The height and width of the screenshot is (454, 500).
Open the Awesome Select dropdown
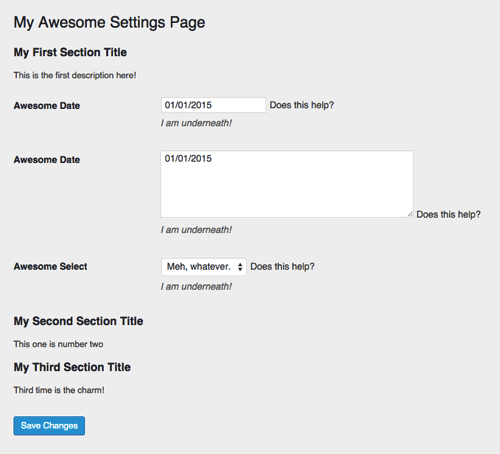click(x=204, y=267)
